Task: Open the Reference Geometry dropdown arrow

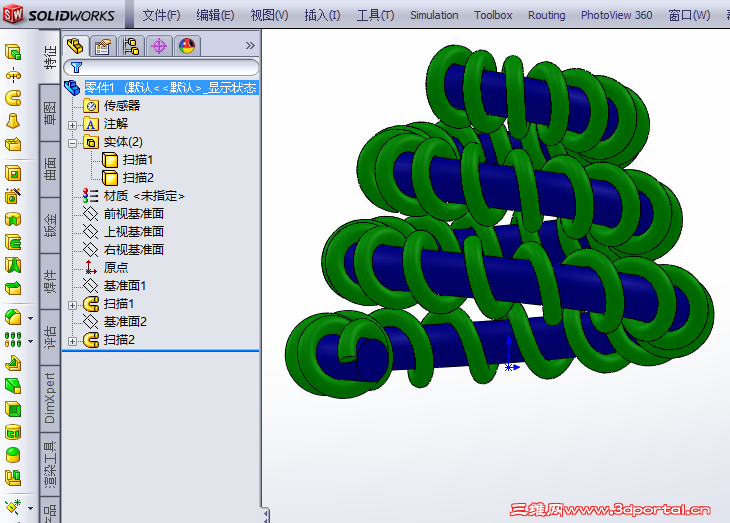Action: (30, 508)
